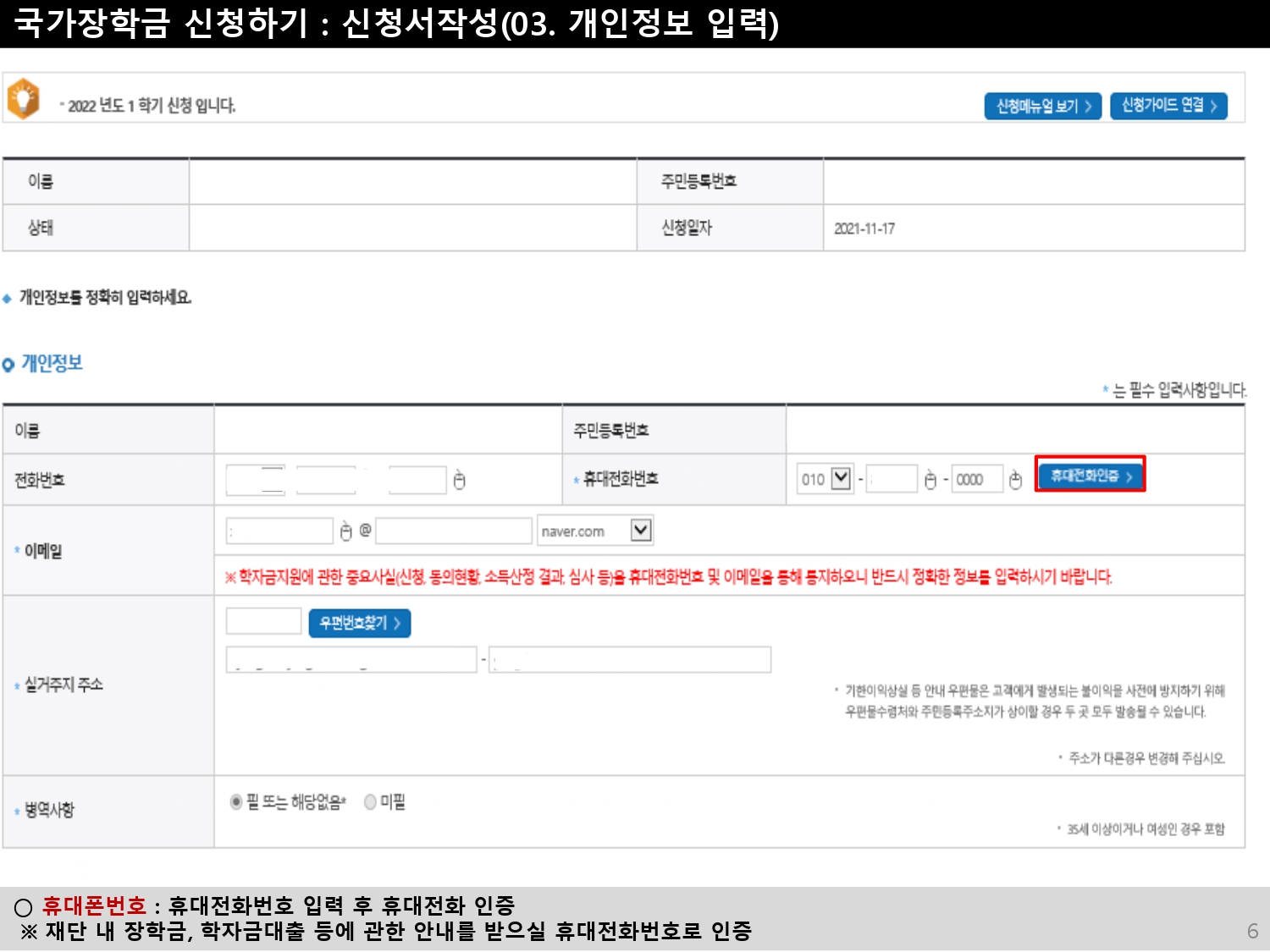Click the detailed address input field
1270x952 pixels.
(x=630, y=659)
